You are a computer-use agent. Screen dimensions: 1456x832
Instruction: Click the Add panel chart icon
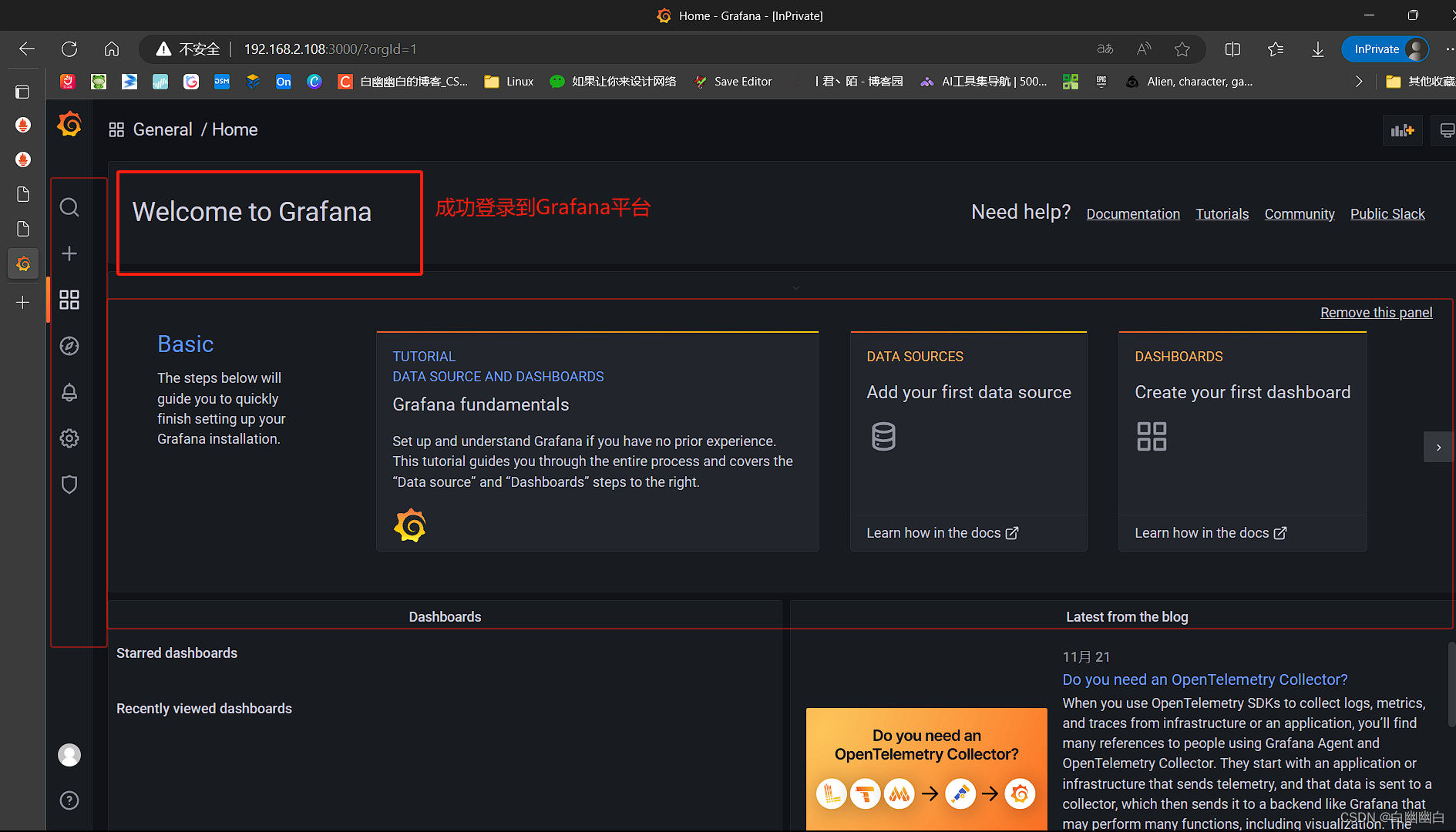[x=1402, y=130]
